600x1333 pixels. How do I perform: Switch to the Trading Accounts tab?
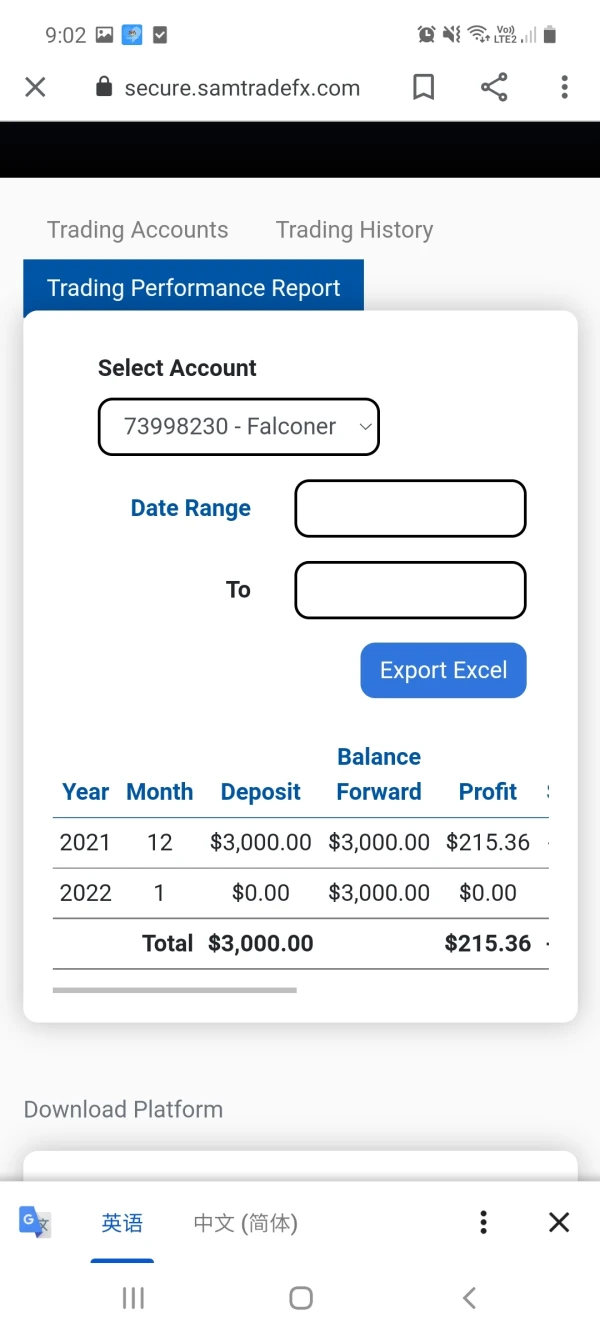(138, 230)
